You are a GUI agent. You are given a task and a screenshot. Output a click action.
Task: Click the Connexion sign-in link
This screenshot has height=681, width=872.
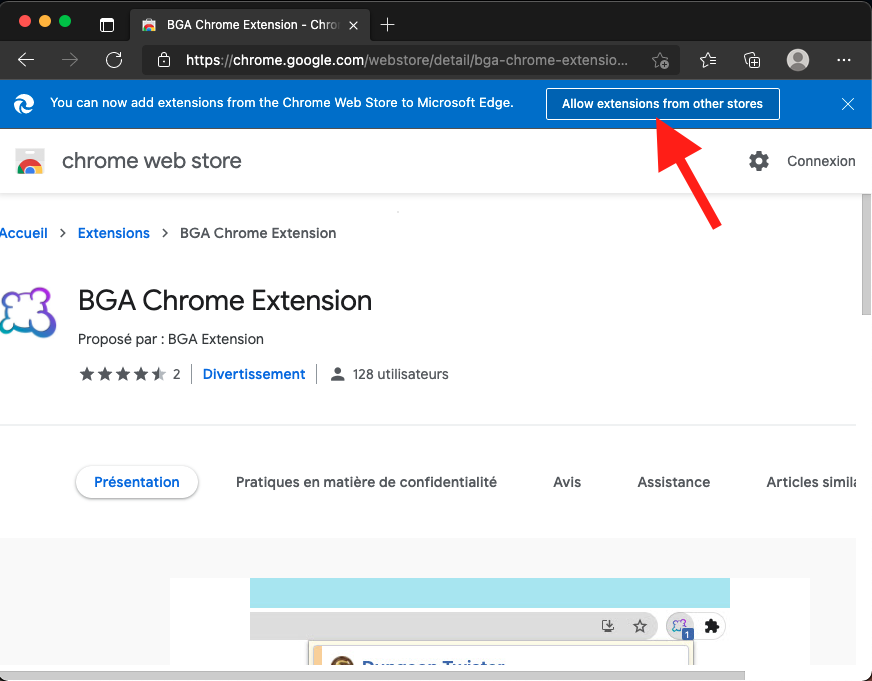click(821, 161)
